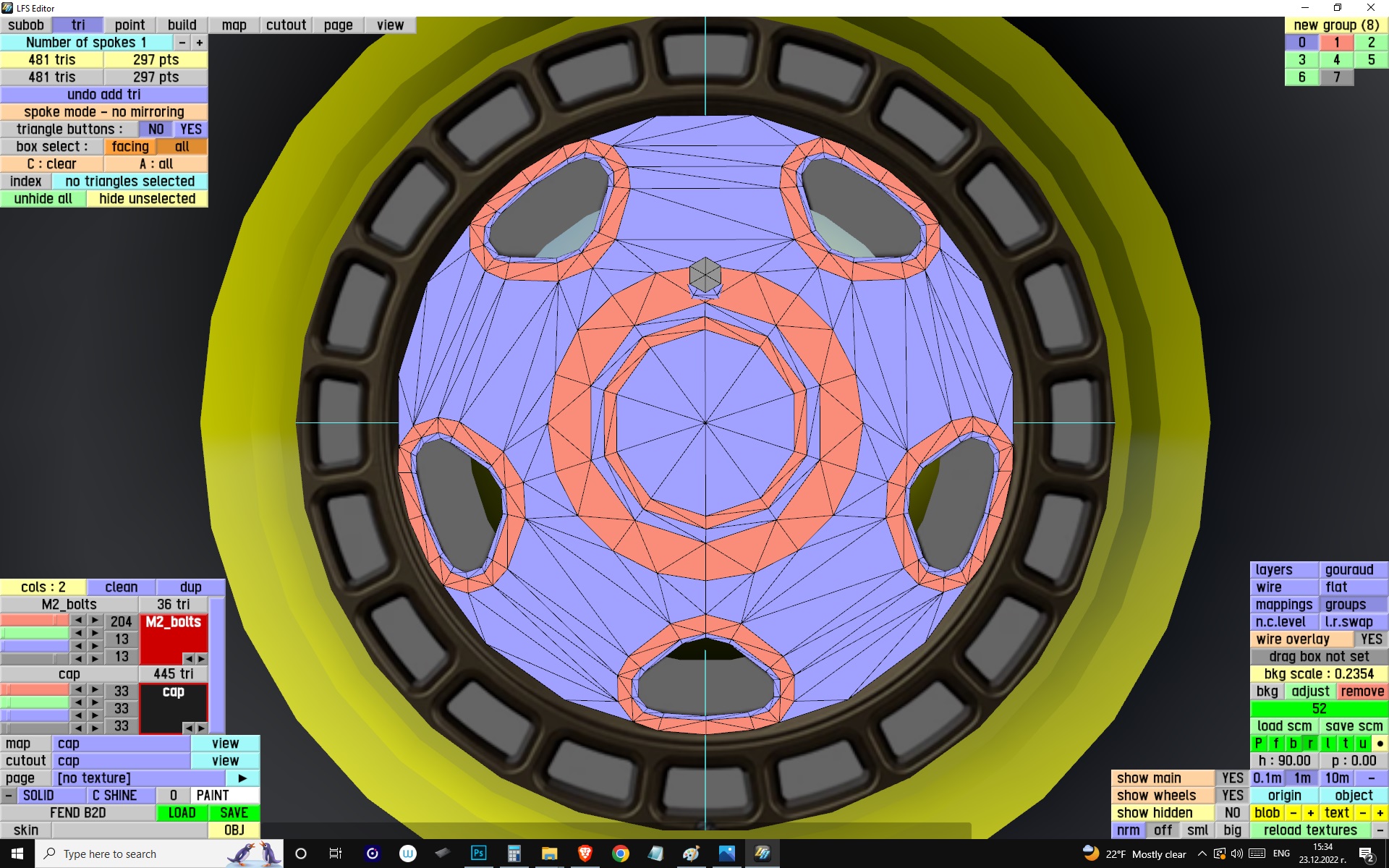Screen dimensions: 1389x868
Task: Expand page texture list arrow
Action: tap(242, 778)
